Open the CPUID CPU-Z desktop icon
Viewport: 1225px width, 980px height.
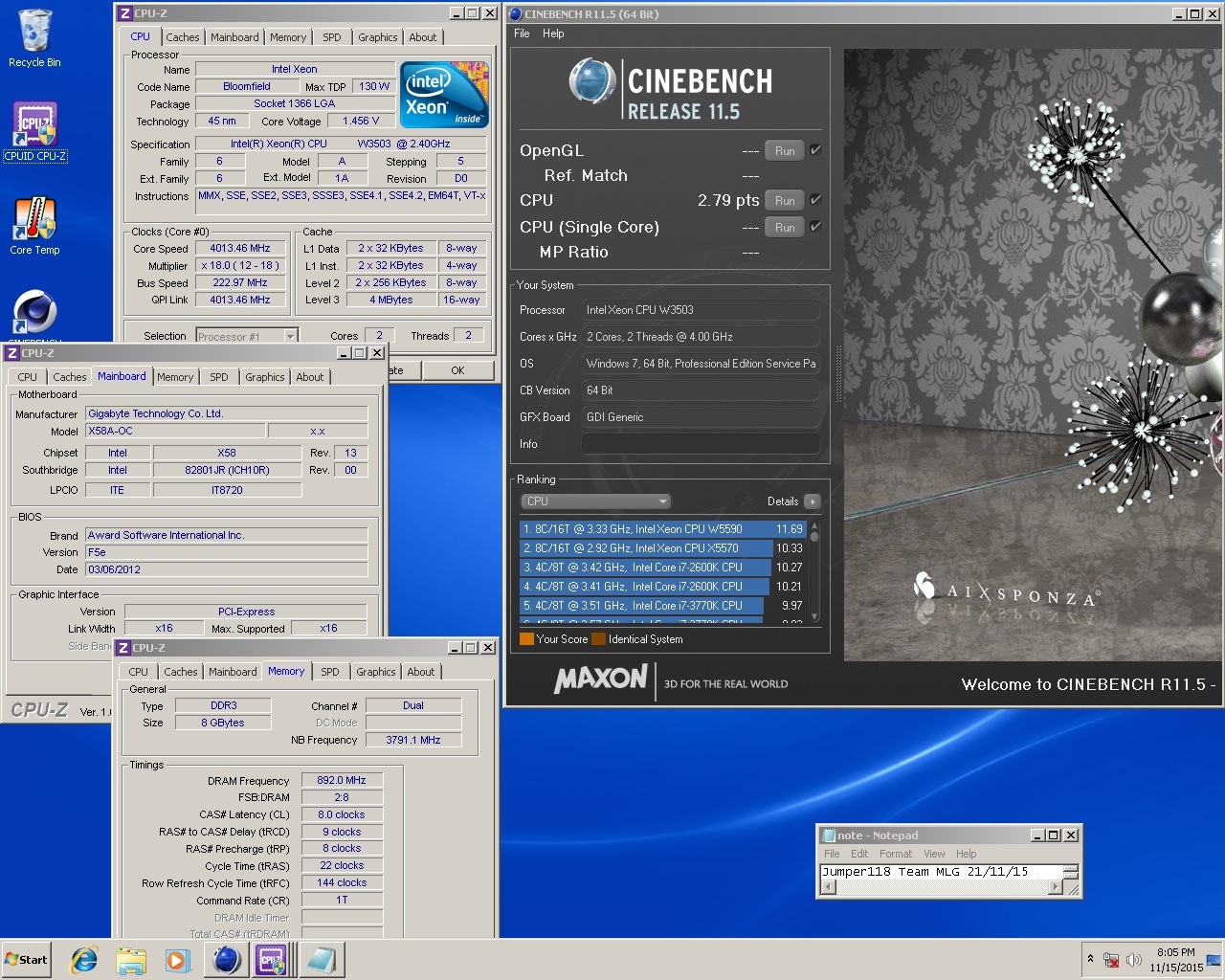point(35,132)
